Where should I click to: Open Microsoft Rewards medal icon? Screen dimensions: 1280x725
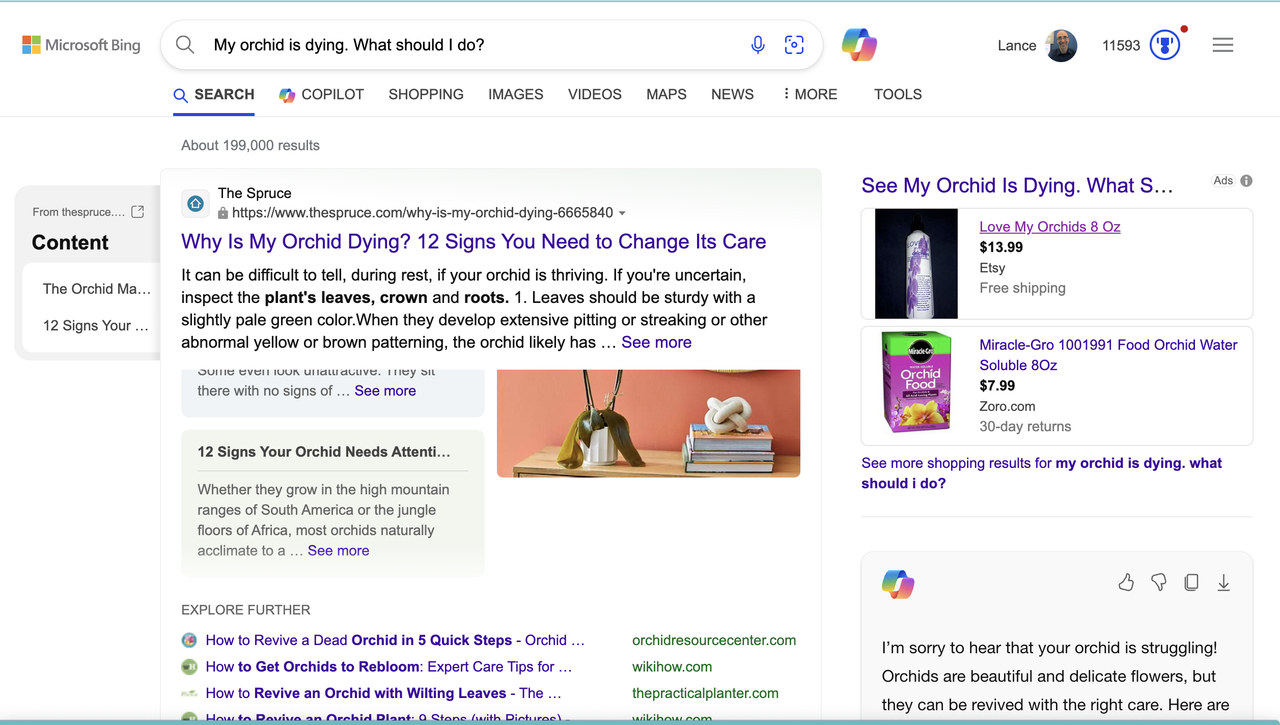pyautogui.click(x=1165, y=45)
